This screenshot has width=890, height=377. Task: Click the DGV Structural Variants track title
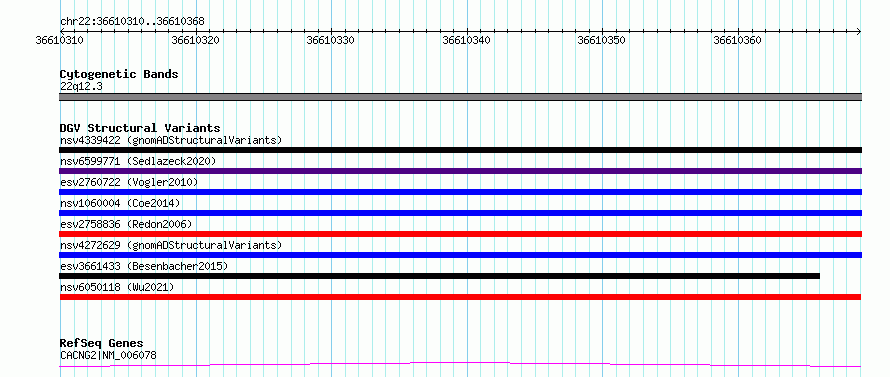[x=140, y=128]
